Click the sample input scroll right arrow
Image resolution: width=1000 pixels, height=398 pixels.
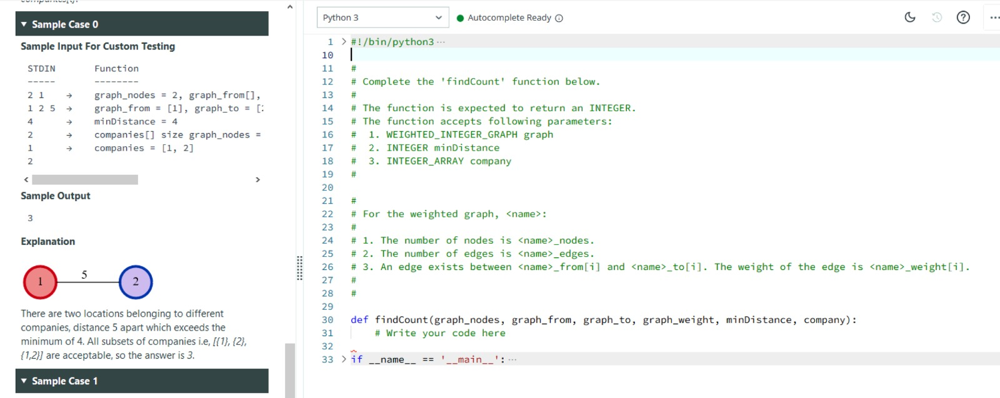coord(258,180)
